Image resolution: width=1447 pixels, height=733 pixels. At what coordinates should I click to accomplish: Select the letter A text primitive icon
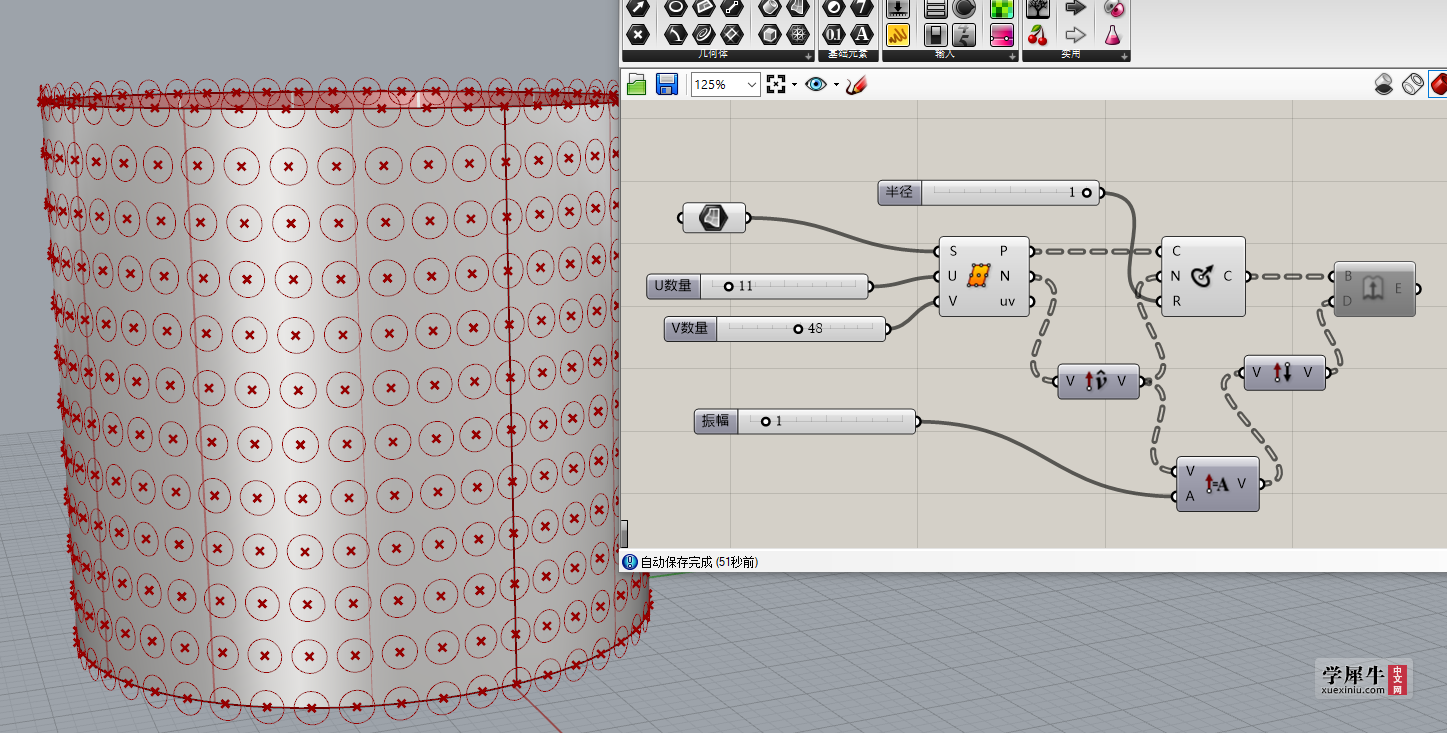click(x=862, y=34)
